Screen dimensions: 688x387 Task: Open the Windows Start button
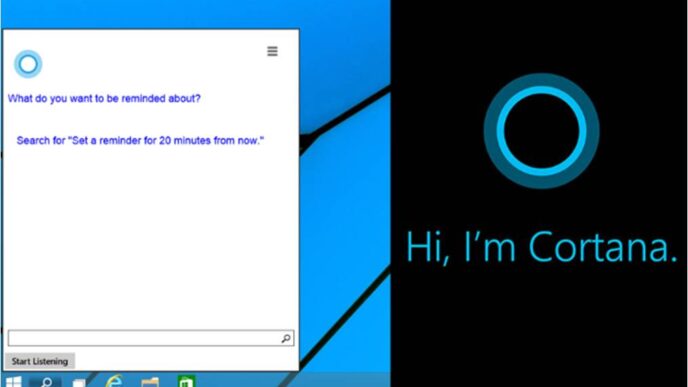coord(13,381)
